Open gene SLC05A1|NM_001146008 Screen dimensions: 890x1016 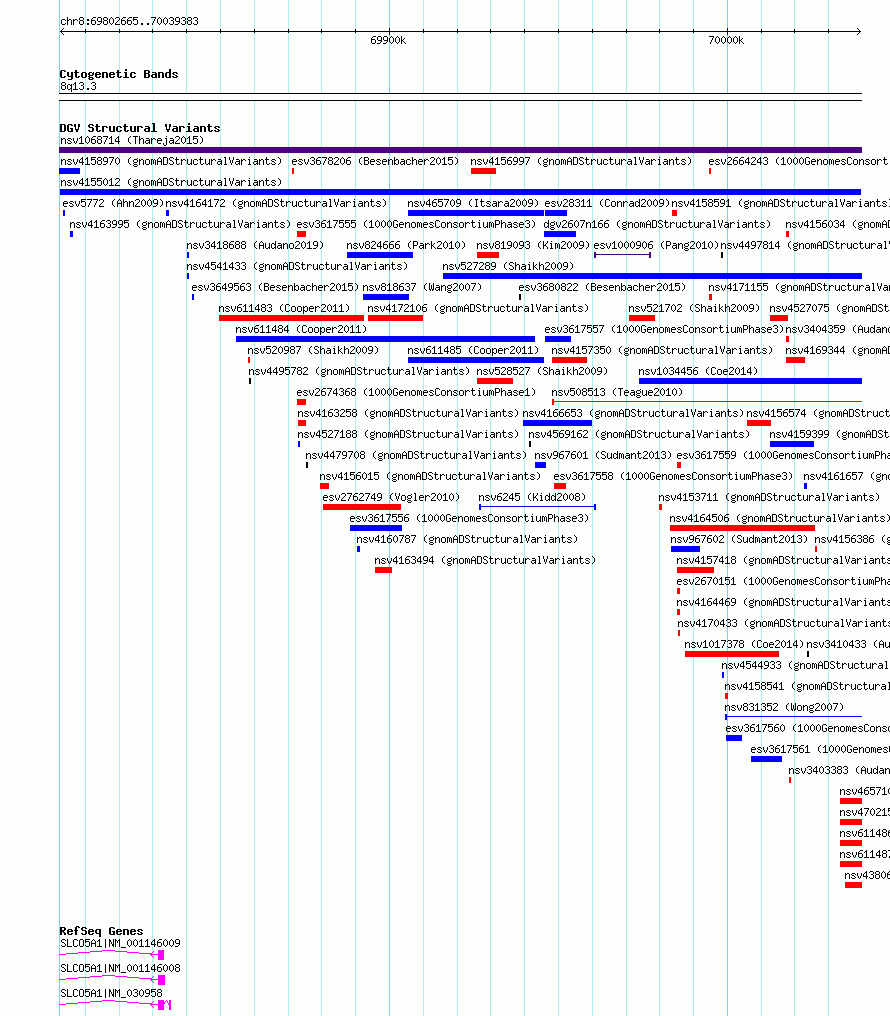(120, 969)
